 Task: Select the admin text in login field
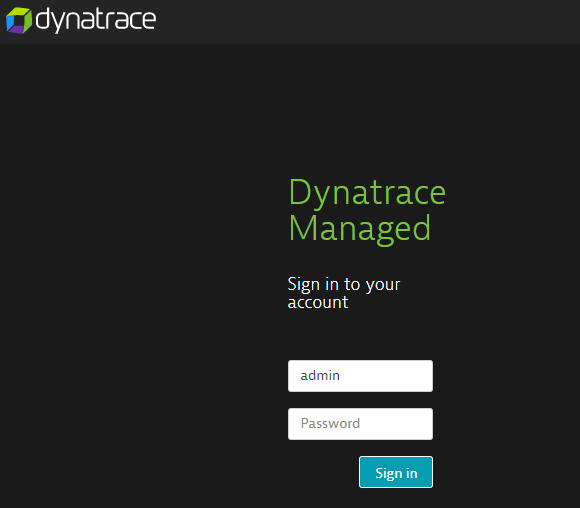(320, 376)
